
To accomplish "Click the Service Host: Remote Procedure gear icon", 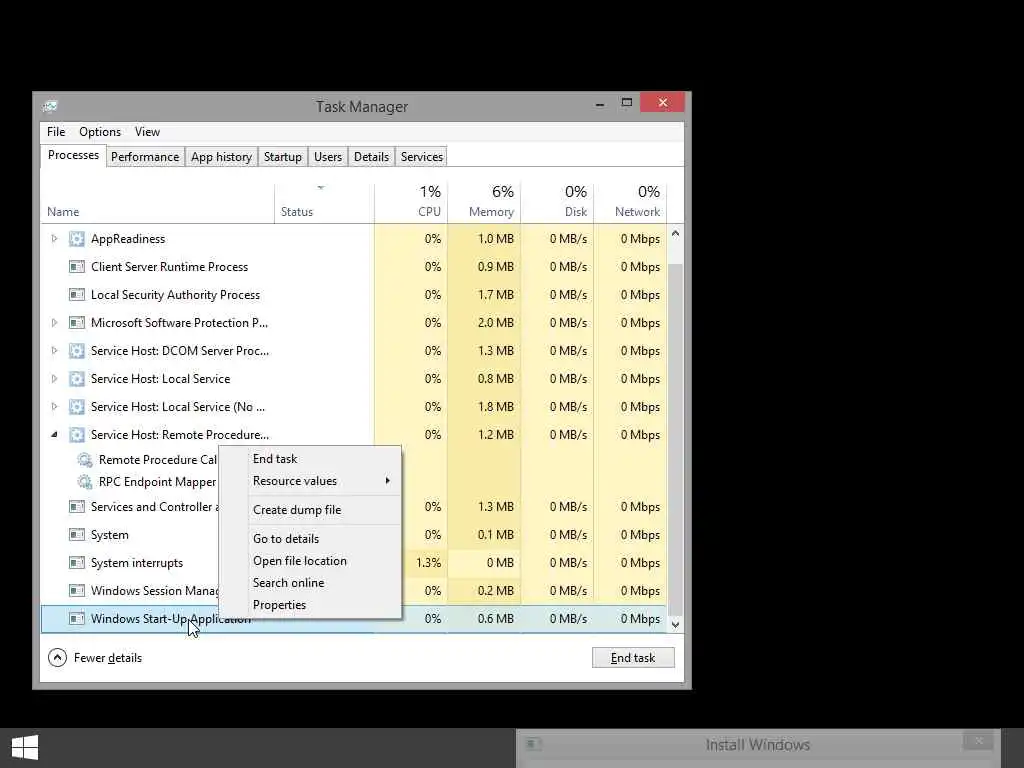I will (76, 436).
